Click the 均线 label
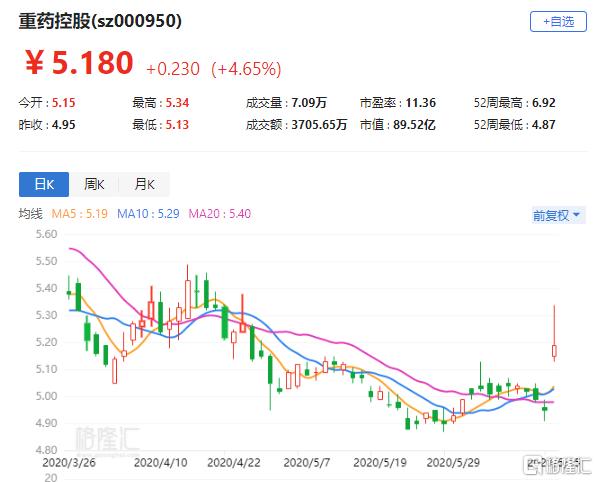 pyautogui.click(x=31, y=214)
